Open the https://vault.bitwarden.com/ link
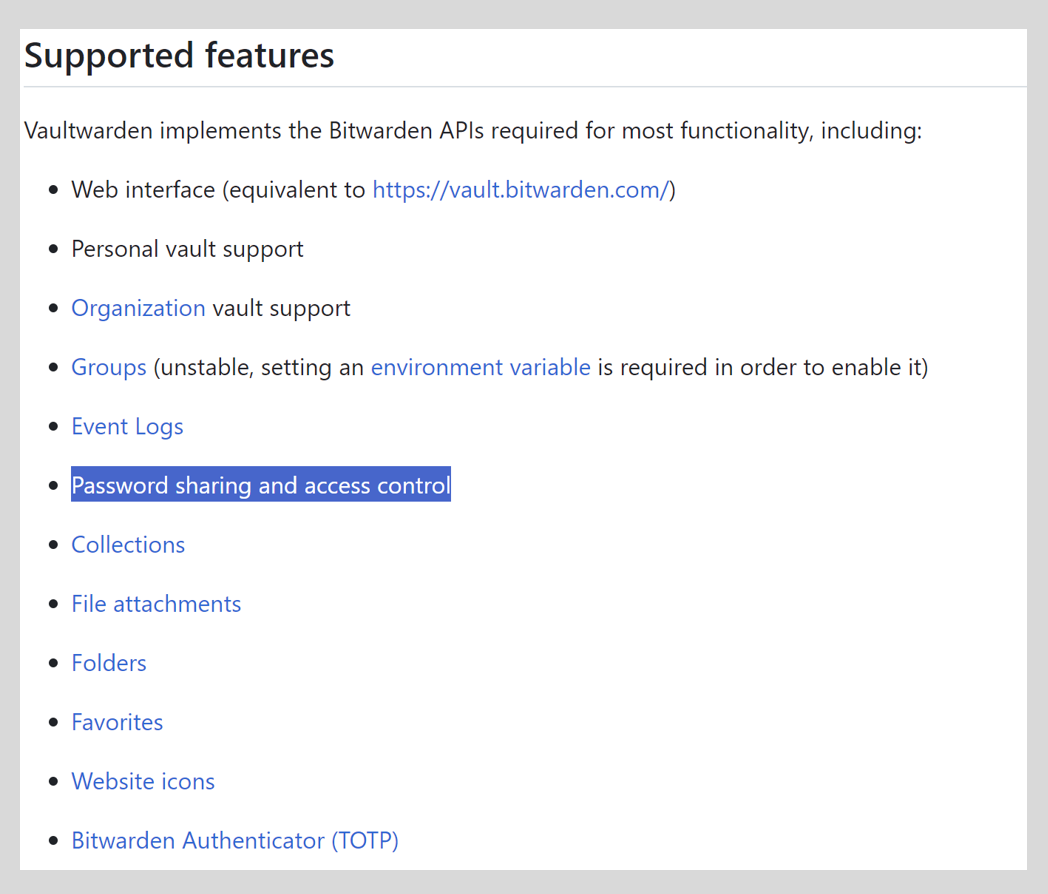The width and height of the screenshot is (1048, 894). (521, 190)
